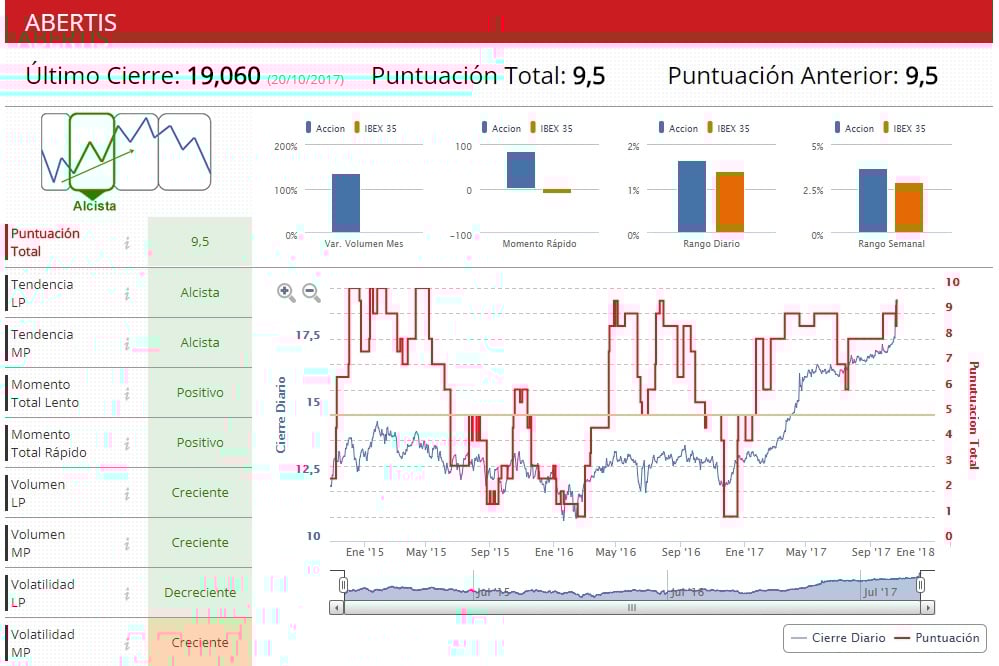Click the 9,5 value in Puntuación Total row
Screen dimensions: 999x666
pos(200,242)
